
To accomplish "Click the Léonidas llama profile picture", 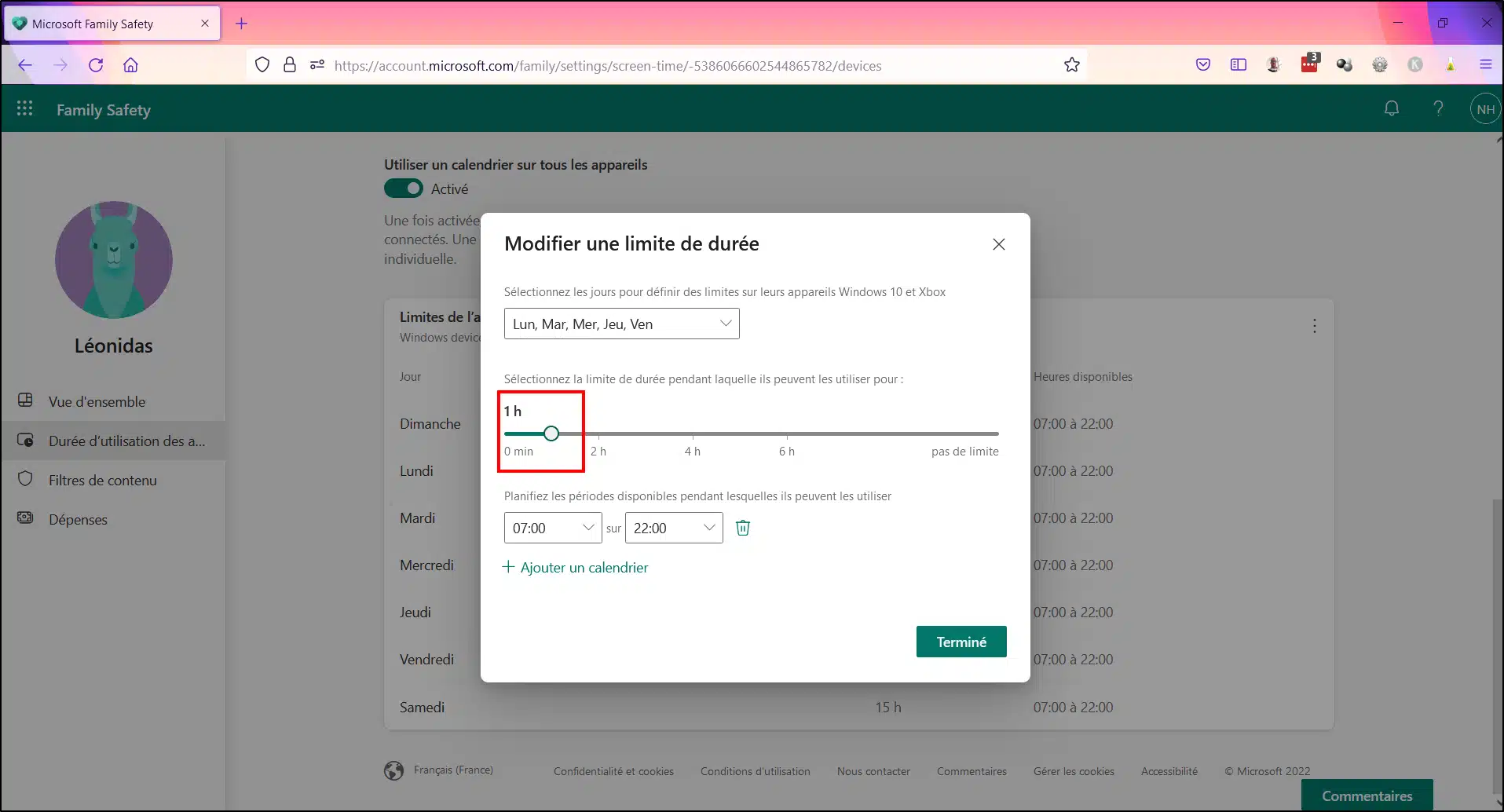I will pyautogui.click(x=114, y=260).
